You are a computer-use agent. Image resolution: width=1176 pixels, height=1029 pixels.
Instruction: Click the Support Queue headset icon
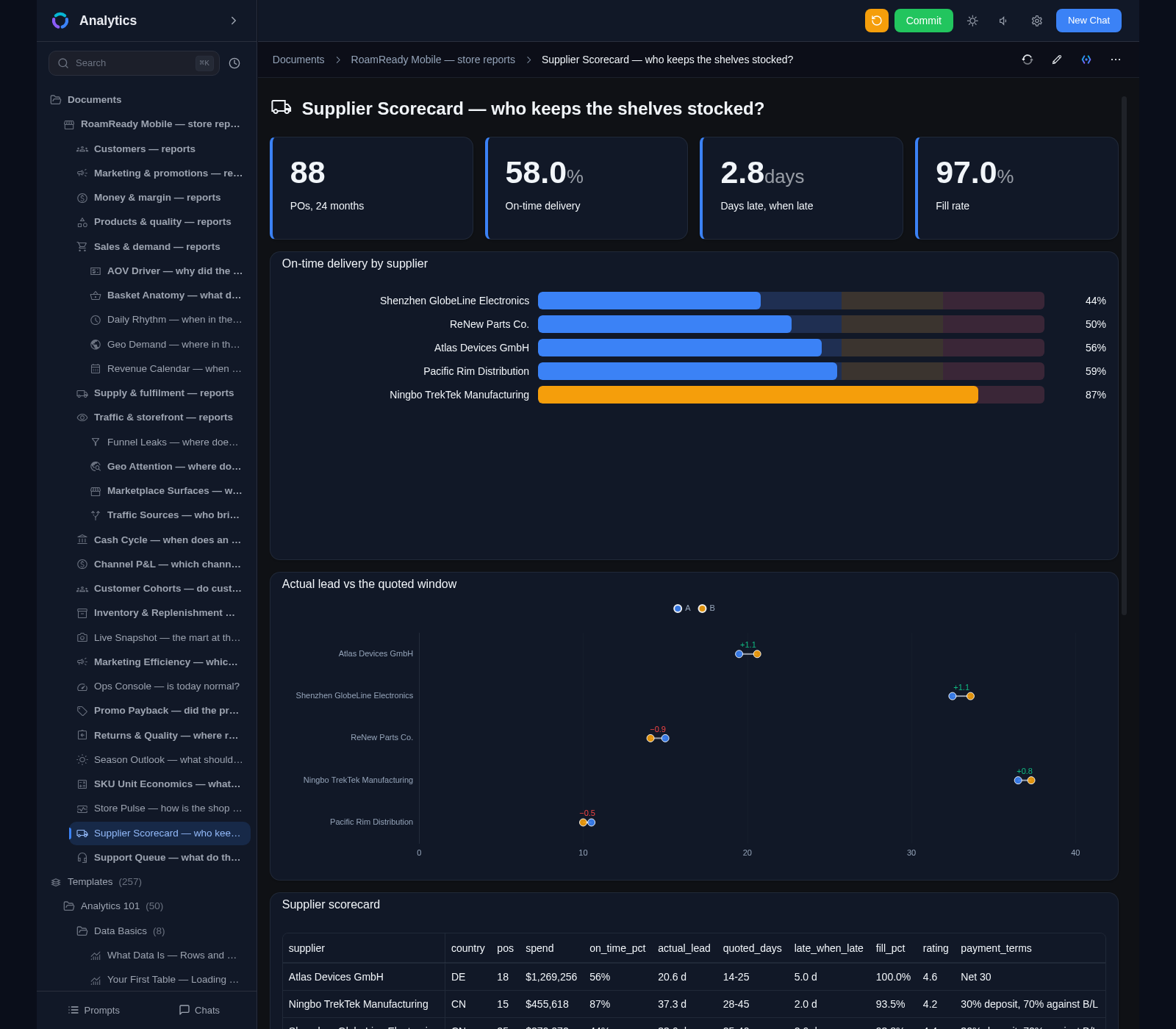[82, 858]
